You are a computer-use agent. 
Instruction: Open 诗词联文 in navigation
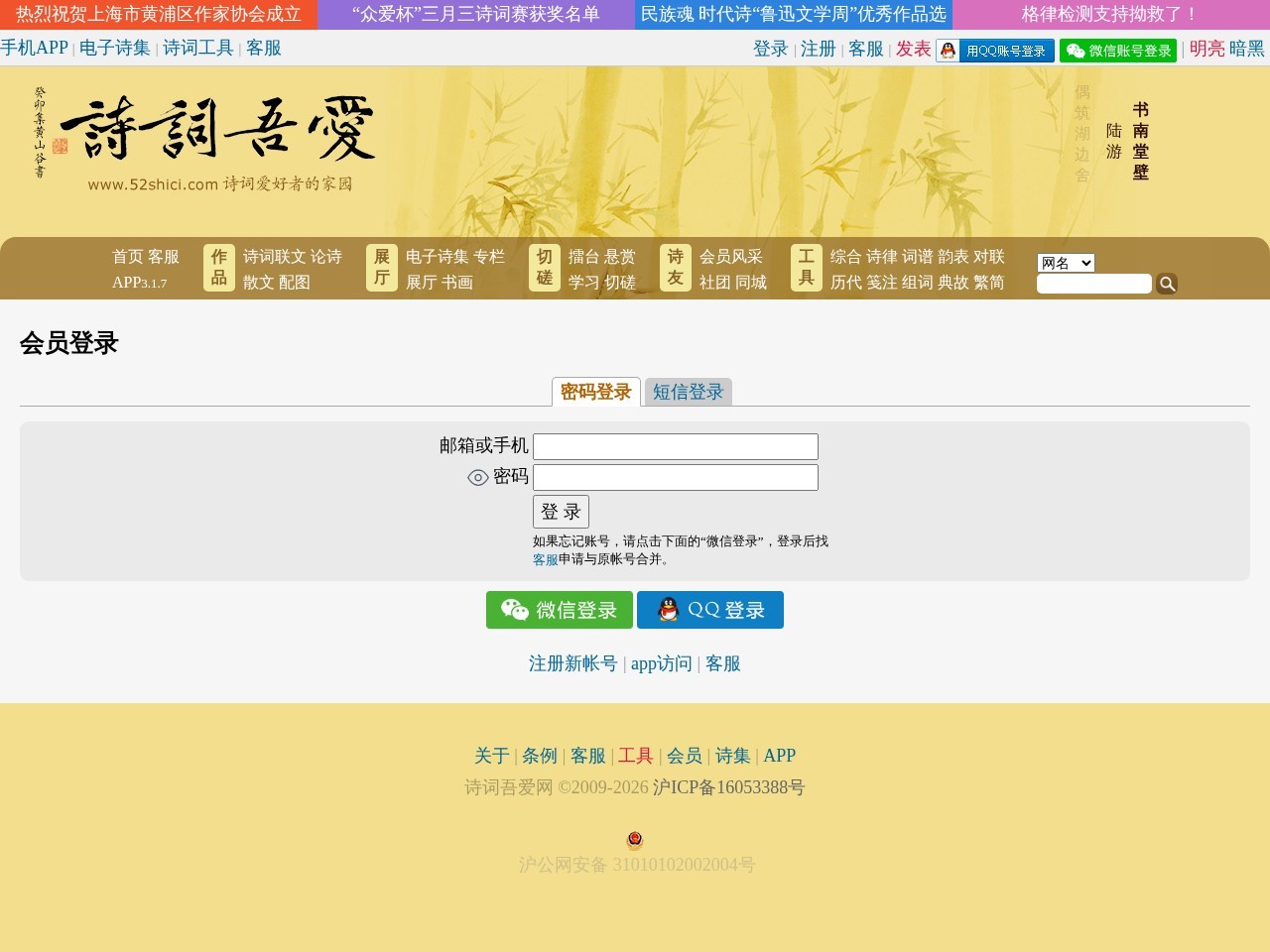click(275, 257)
